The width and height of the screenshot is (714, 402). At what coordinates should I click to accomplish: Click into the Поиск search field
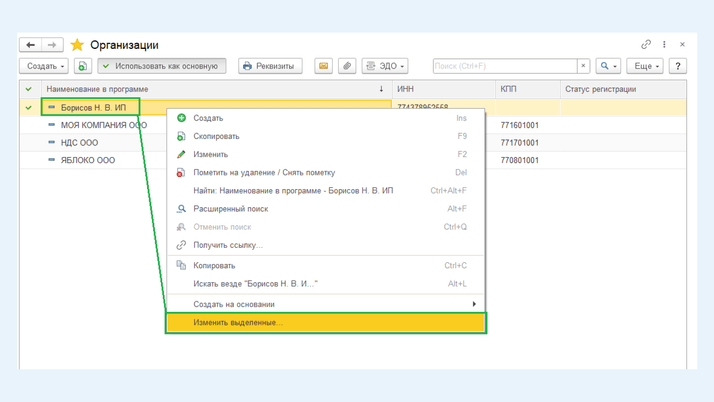(504, 66)
